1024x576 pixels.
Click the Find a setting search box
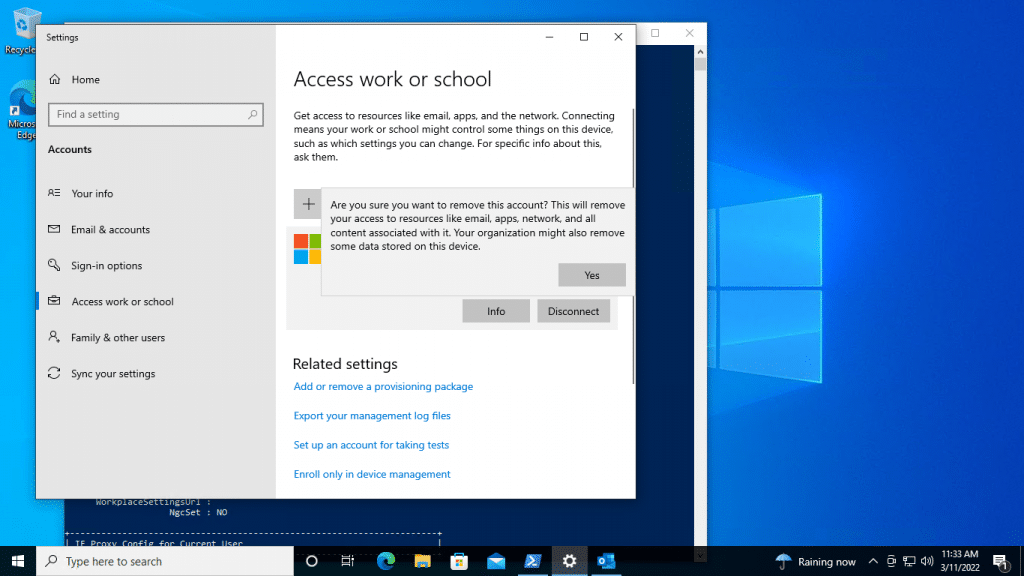pos(155,114)
